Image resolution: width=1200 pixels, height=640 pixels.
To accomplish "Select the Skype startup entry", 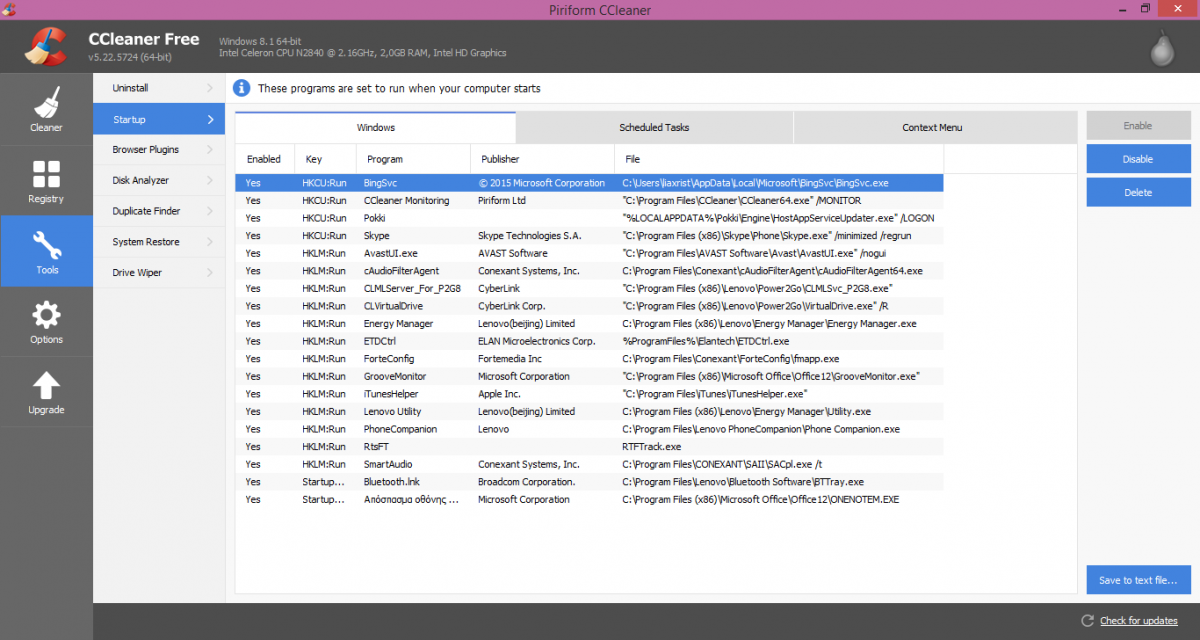I will point(589,236).
